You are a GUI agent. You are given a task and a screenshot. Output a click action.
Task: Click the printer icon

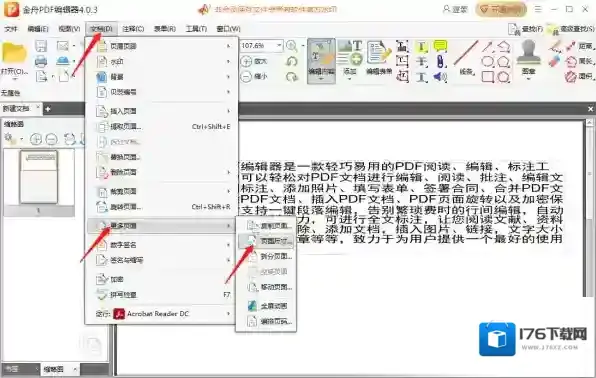[x=41, y=61]
